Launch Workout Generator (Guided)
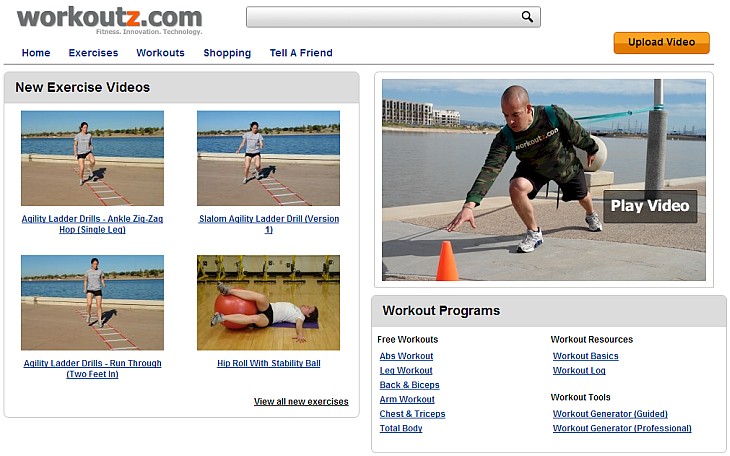The height and width of the screenshot is (456, 730). pyautogui.click(x=610, y=414)
